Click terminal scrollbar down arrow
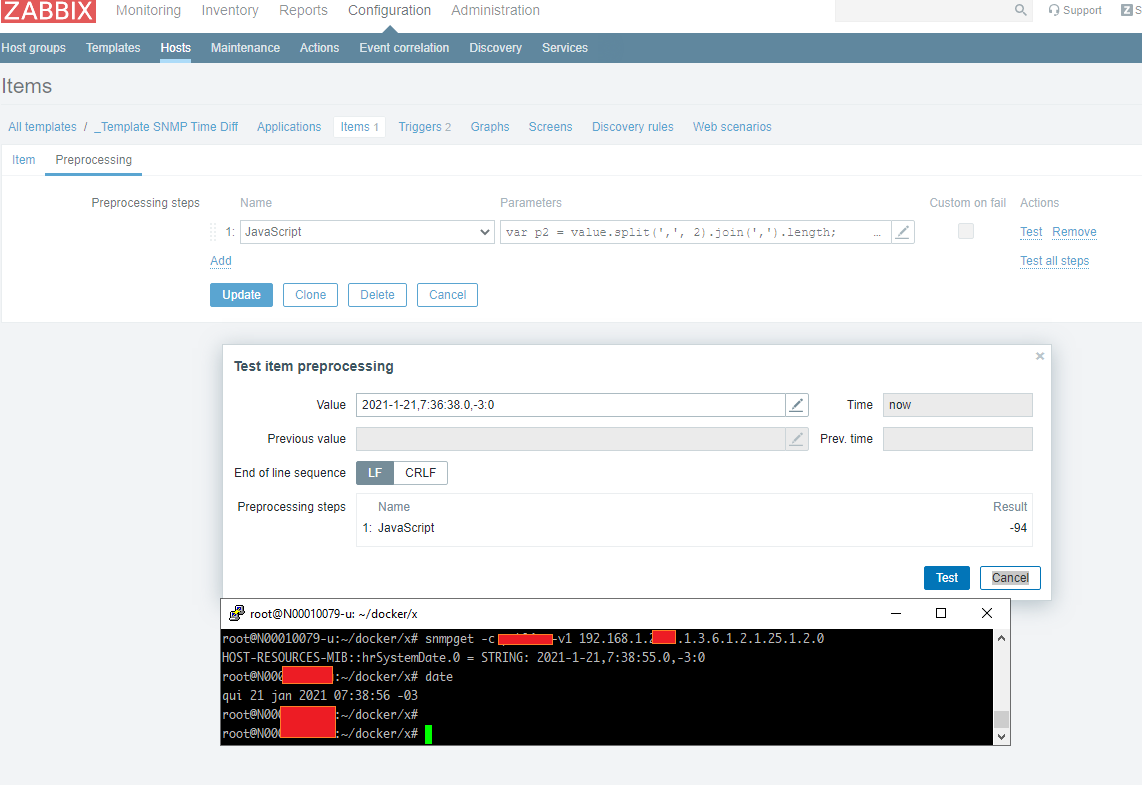1142x785 pixels. pyautogui.click(x=1001, y=736)
